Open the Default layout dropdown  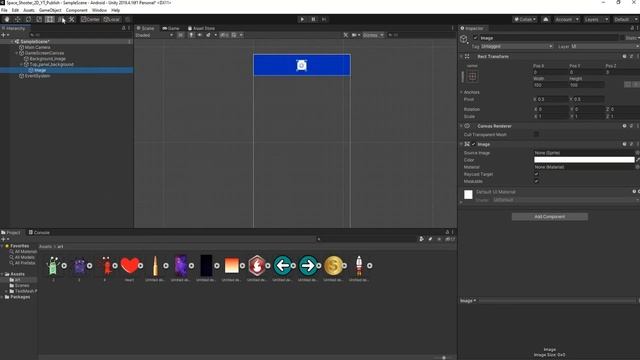tap(626, 19)
